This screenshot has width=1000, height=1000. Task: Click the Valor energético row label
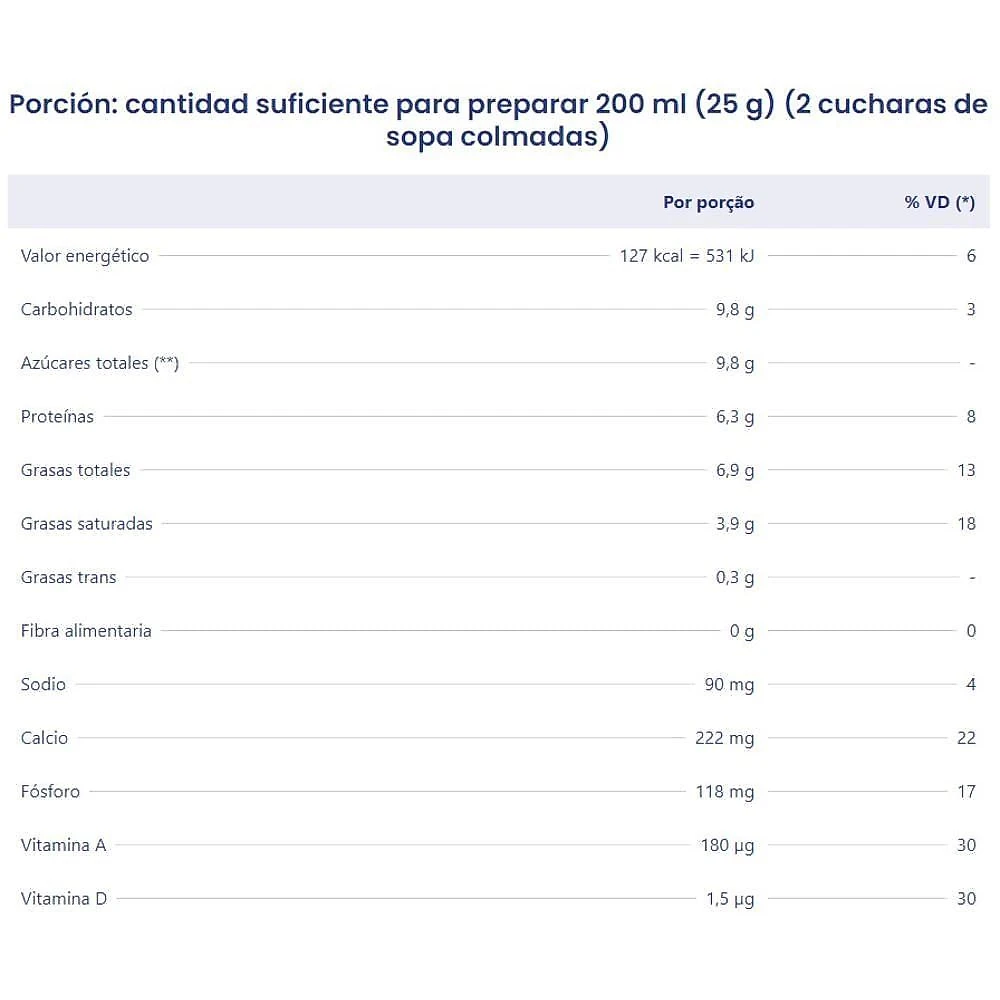85,256
